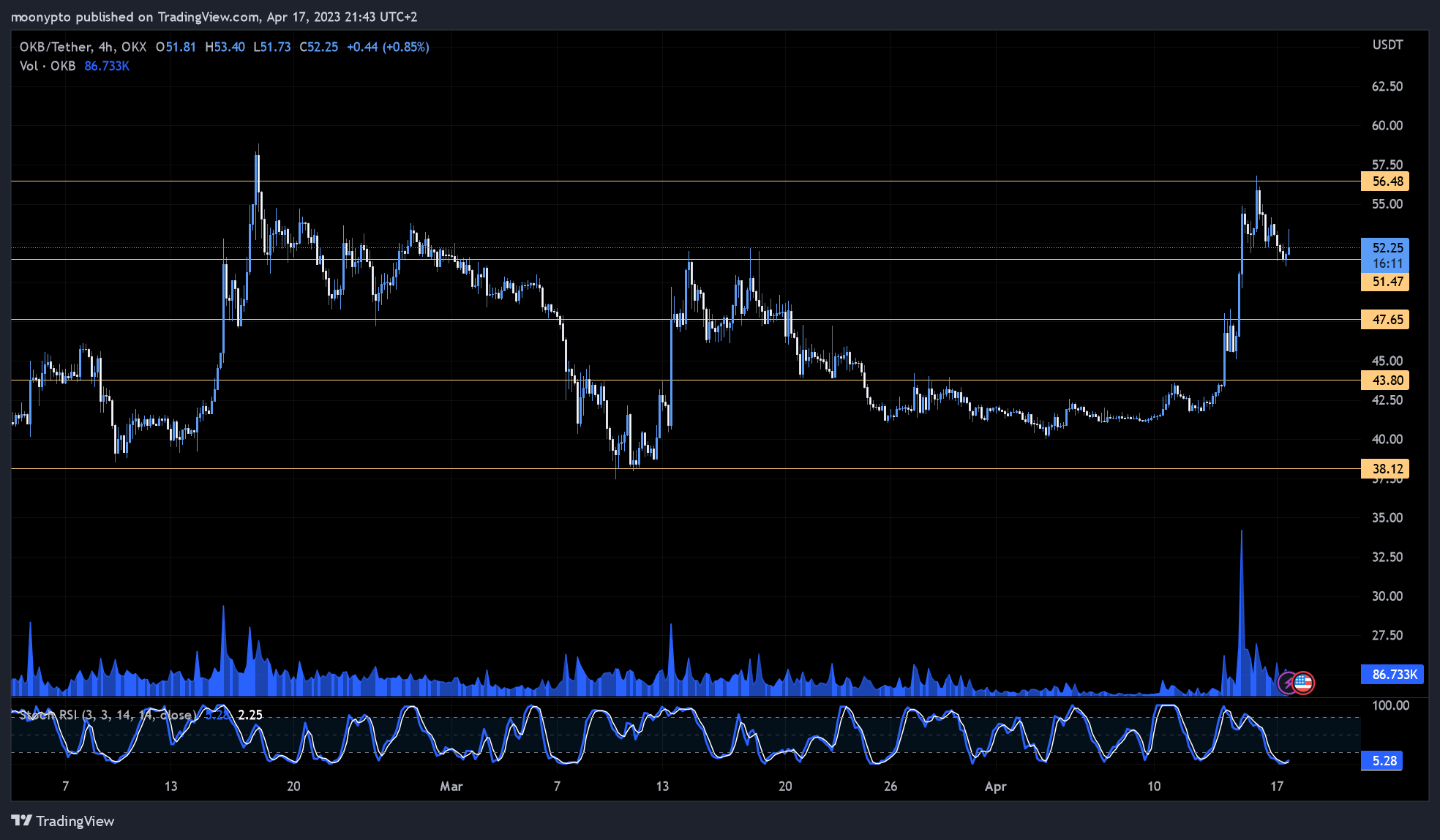This screenshot has height=840, width=1440.
Task: Click the 100.00 Stoch RSI scale label
Action: click(x=1390, y=705)
